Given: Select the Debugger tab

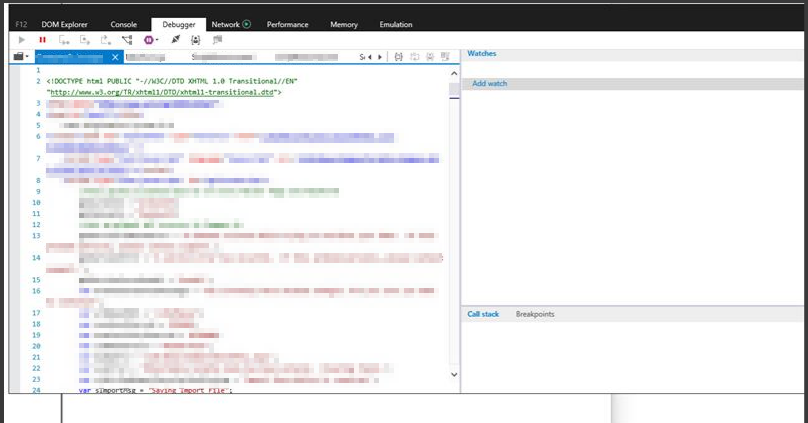Looking at the screenshot, I should pos(179,24).
